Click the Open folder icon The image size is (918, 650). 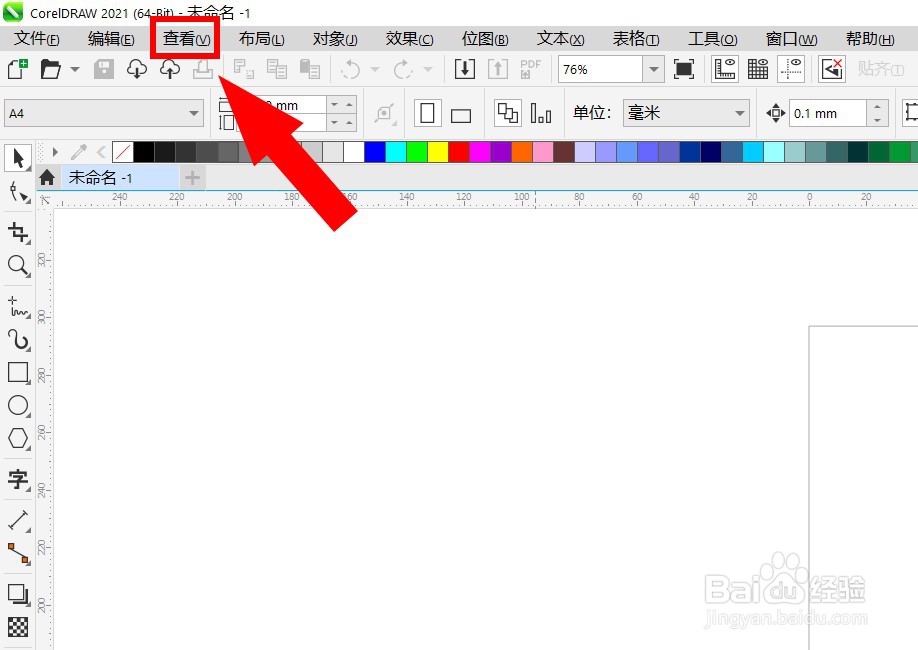pos(51,69)
